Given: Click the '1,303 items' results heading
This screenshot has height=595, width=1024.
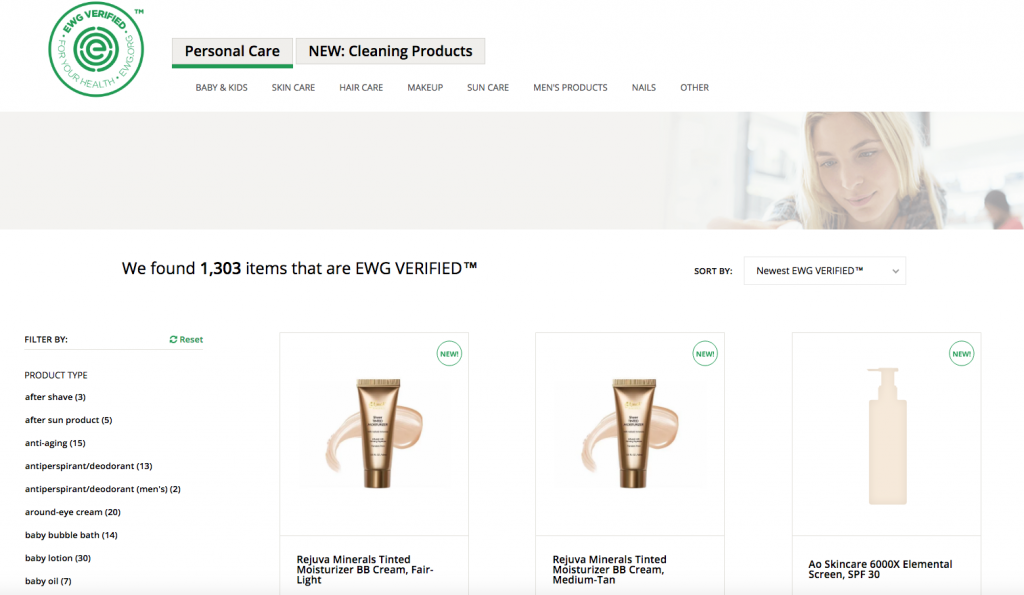Looking at the screenshot, I should 299,268.
